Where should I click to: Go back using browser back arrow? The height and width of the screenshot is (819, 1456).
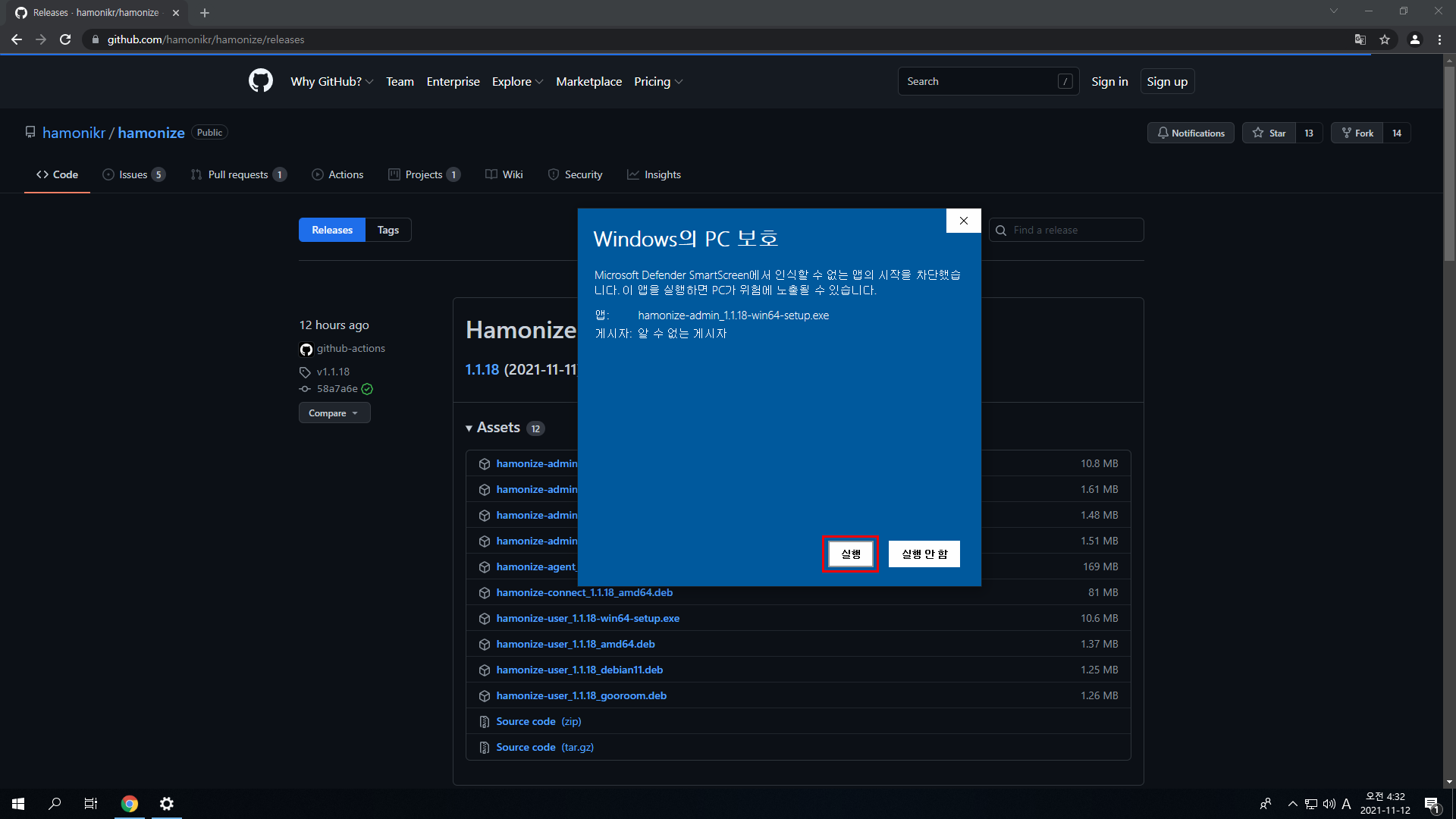pos(17,39)
